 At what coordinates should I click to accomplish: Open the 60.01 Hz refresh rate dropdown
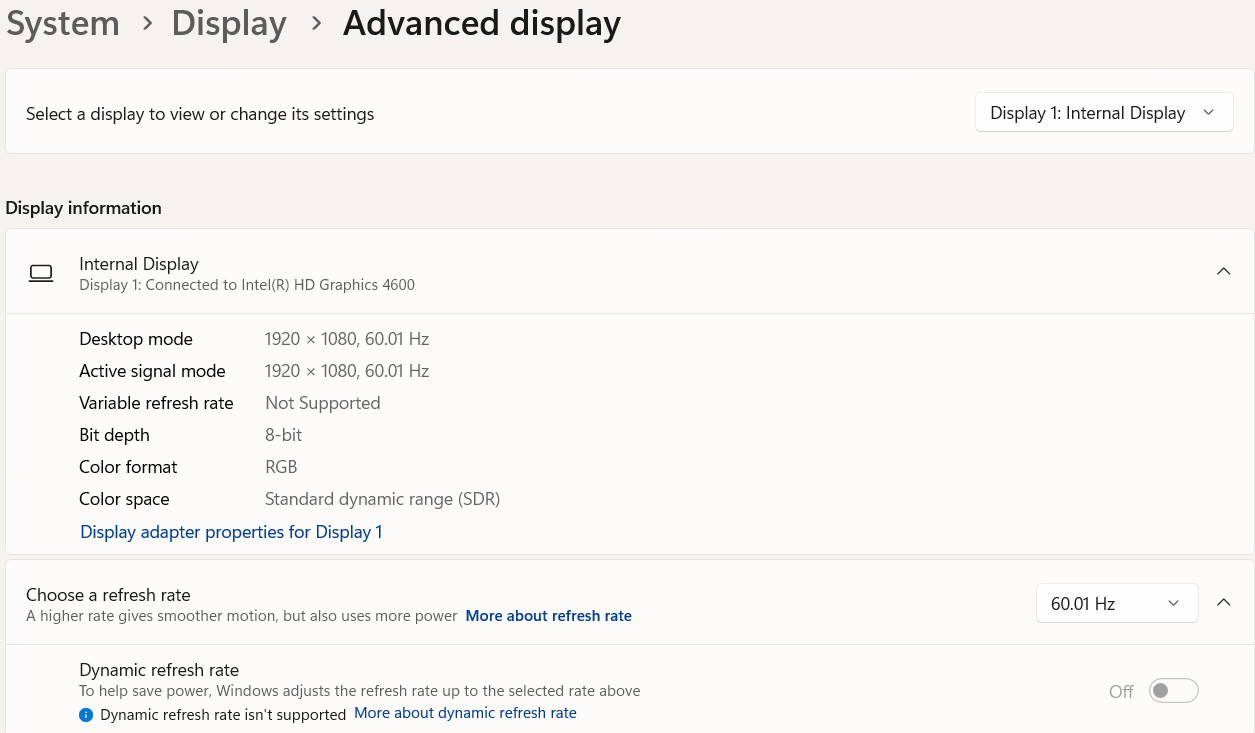coord(1117,603)
